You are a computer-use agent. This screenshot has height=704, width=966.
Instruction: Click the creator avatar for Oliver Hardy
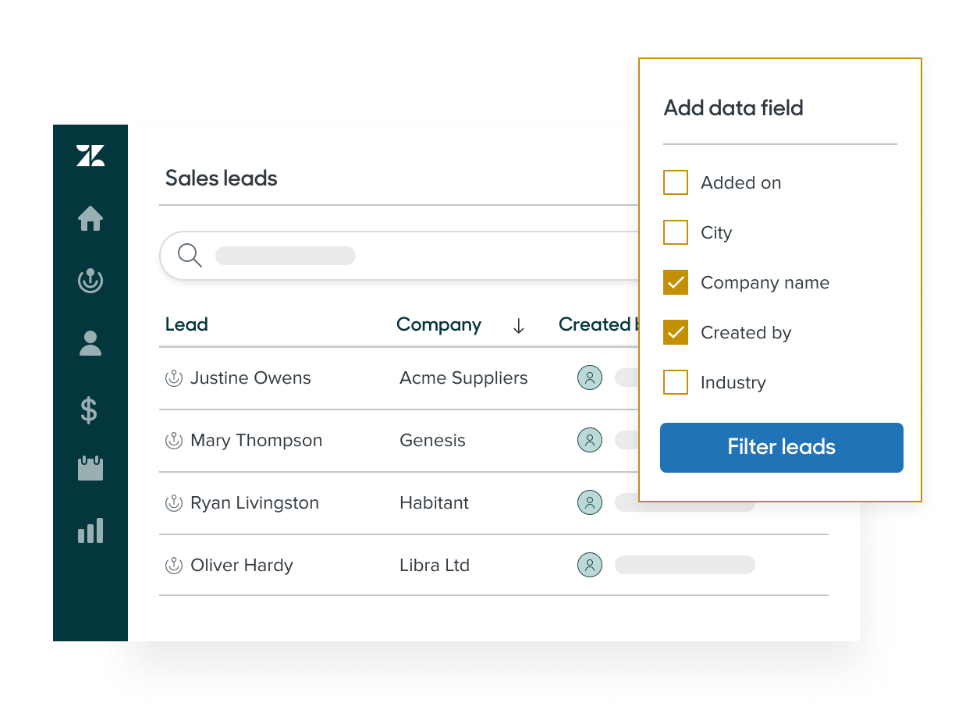point(590,565)
